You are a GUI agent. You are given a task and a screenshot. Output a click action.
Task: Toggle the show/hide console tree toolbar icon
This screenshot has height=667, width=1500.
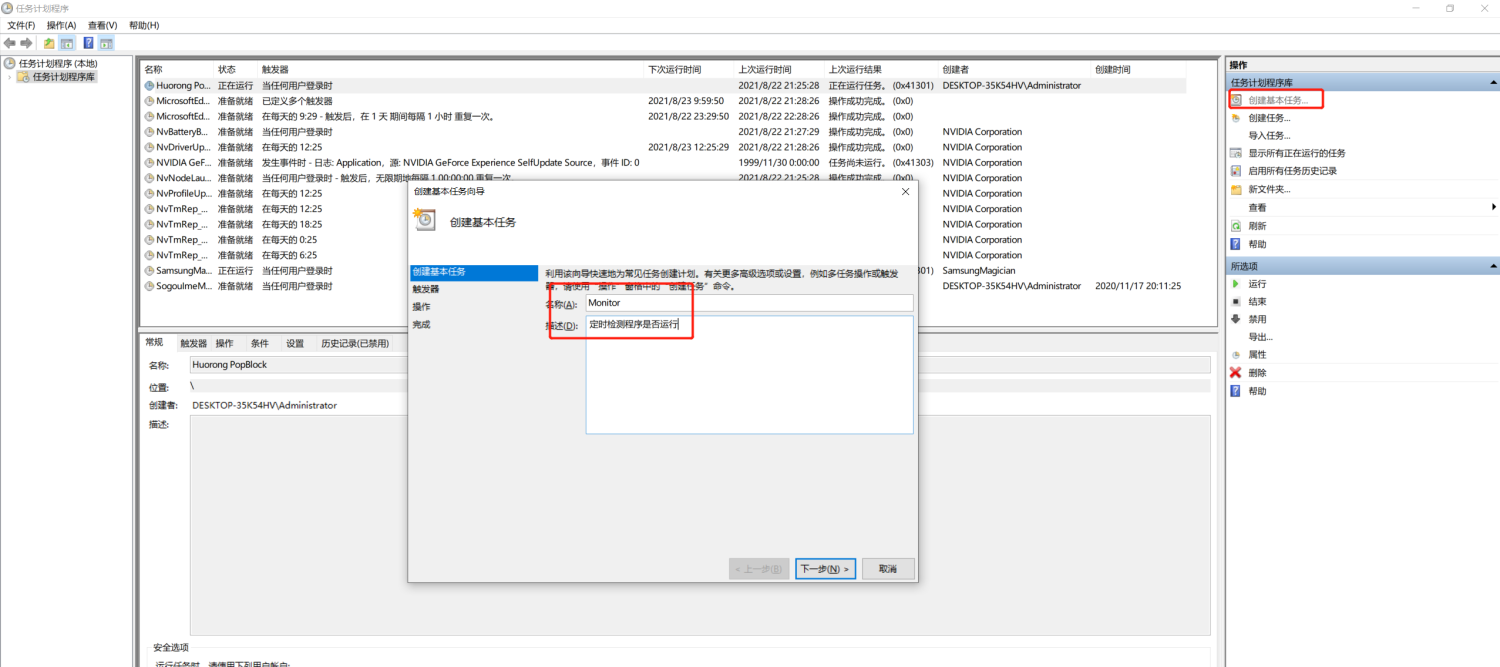[67, 43]
